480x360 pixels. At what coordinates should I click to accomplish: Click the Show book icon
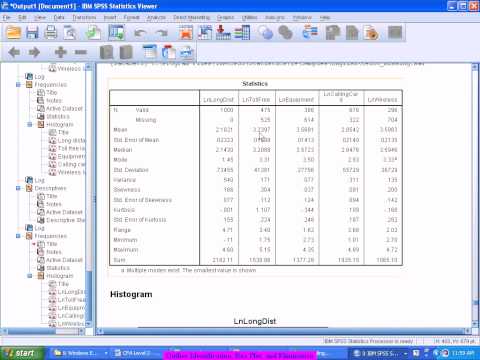[x=107, y=52]
